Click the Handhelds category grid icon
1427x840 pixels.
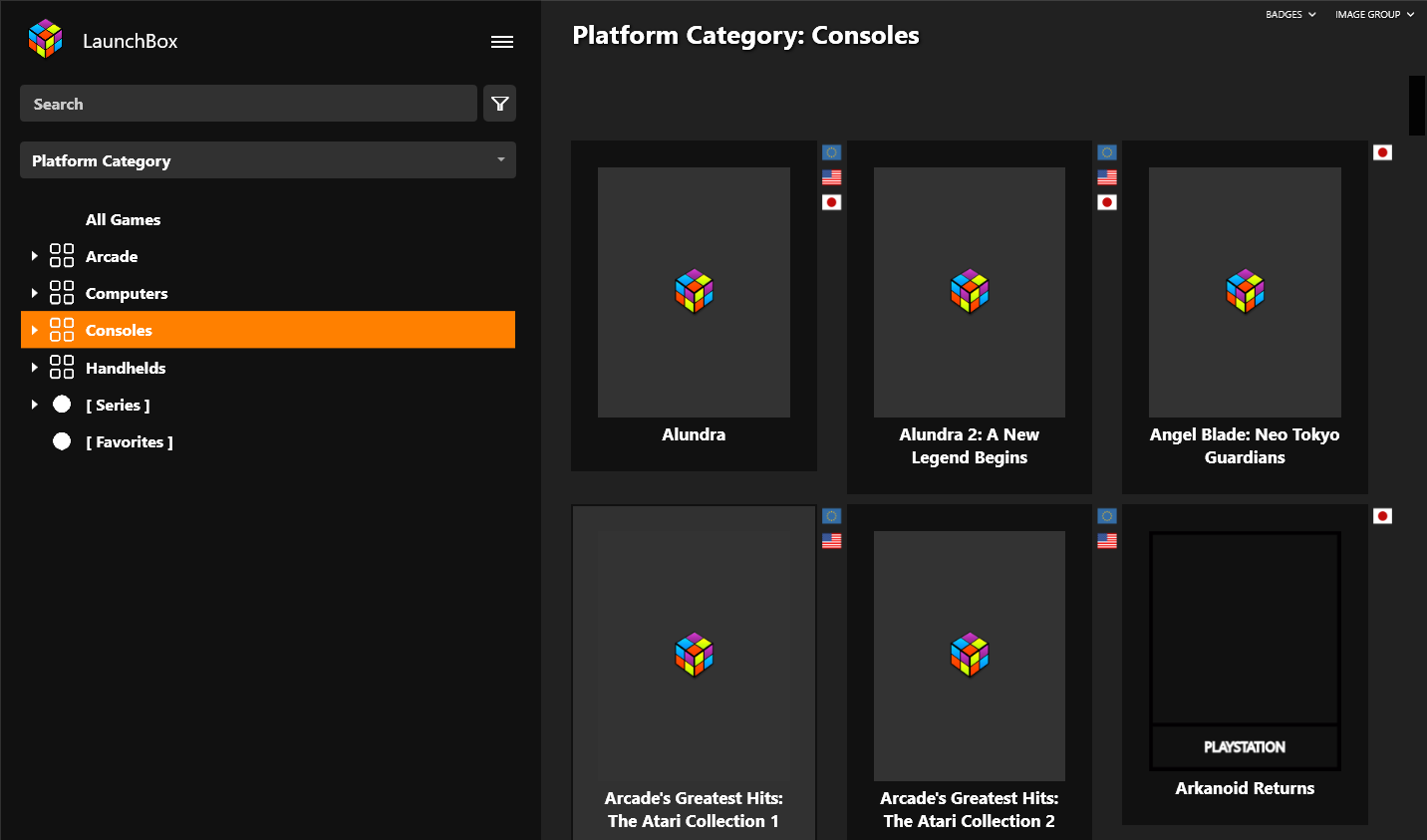tap(62, 368)
